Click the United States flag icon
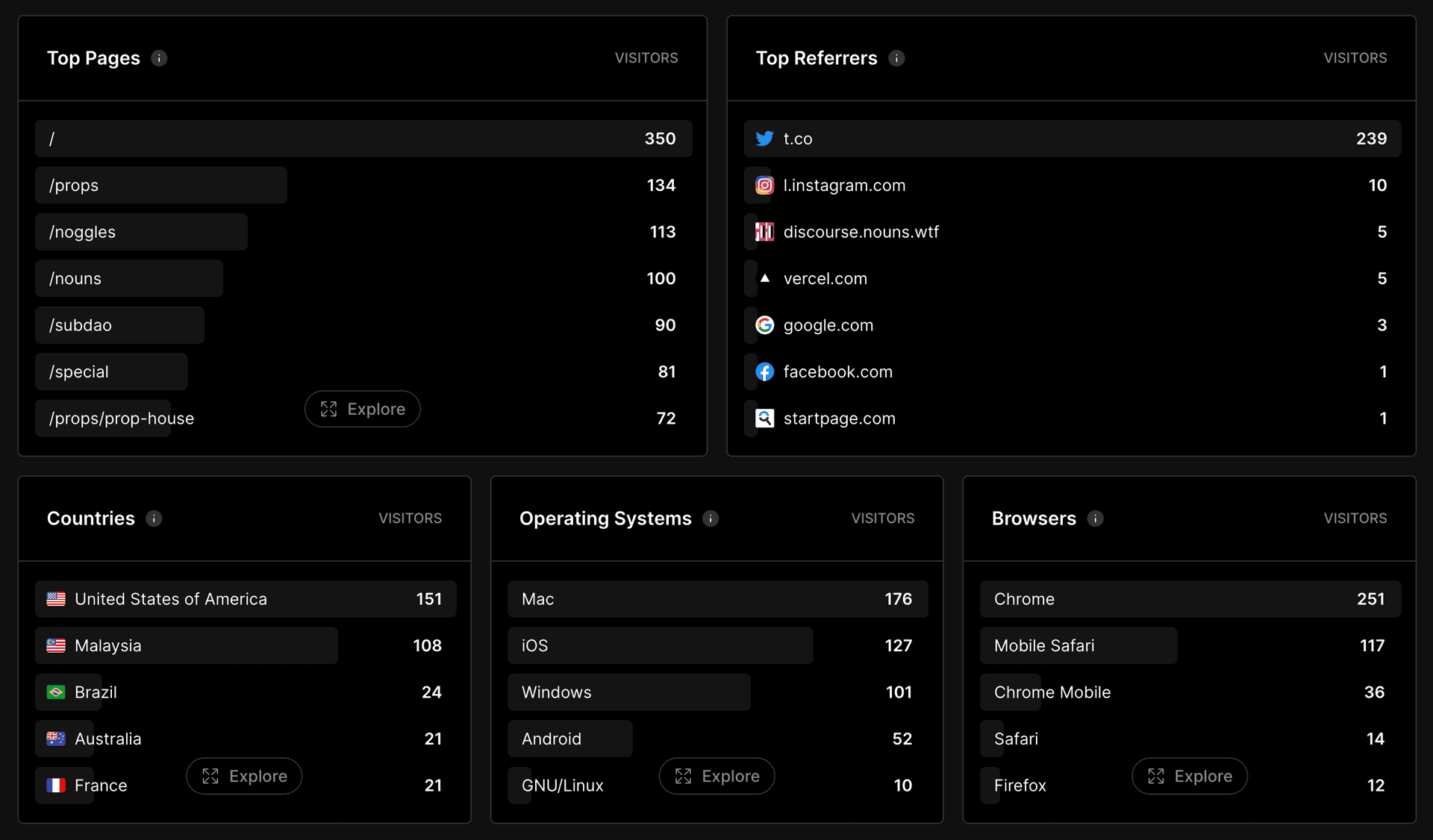Image resolution: width=1433 pixels, height=840 pixels. click(56, 599)
